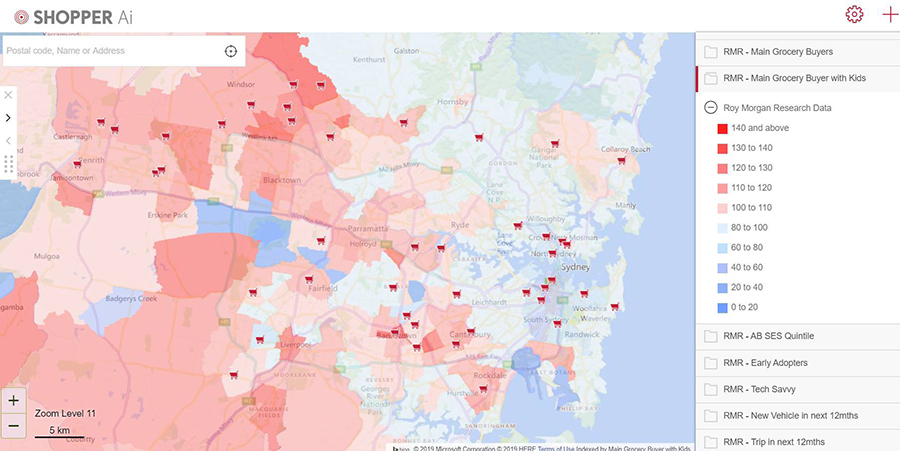
Task: Open the Terms of Use link
Action: point(555,447)
